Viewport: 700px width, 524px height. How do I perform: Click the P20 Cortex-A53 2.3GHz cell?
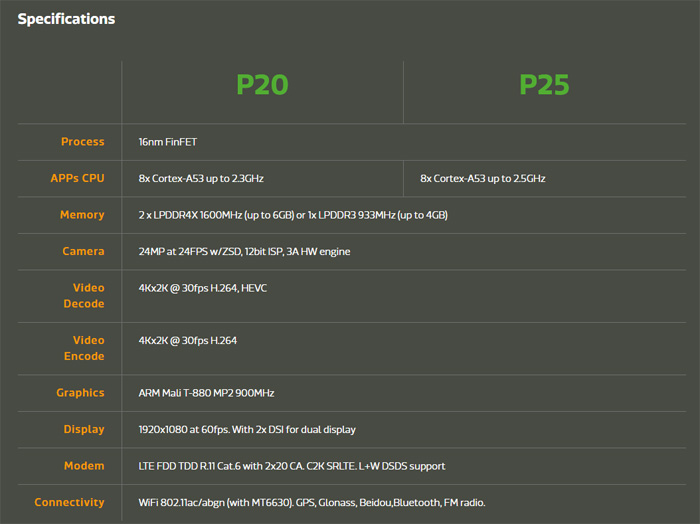click(201, 178)
